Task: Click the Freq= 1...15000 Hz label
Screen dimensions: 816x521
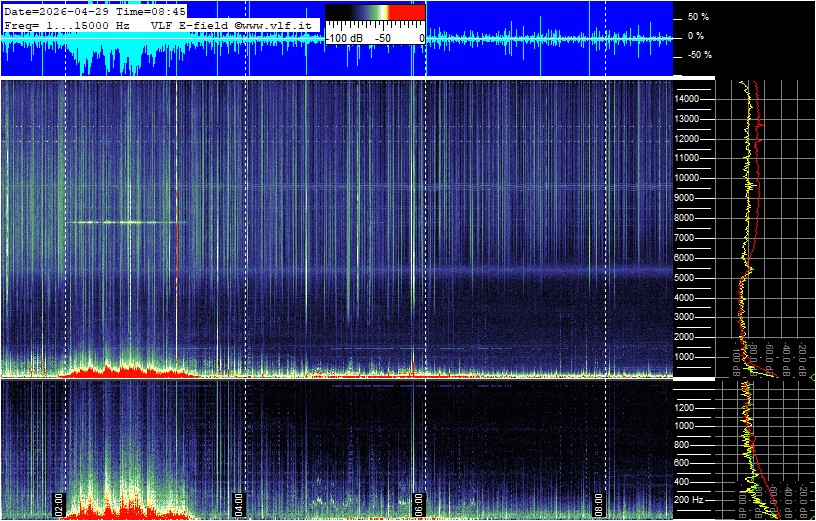Action: [68, 25]
